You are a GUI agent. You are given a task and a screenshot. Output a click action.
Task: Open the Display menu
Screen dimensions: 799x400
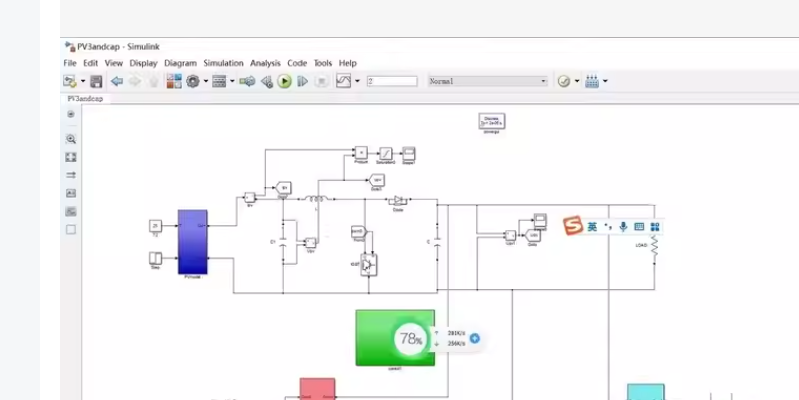click(x=143, y=63)
